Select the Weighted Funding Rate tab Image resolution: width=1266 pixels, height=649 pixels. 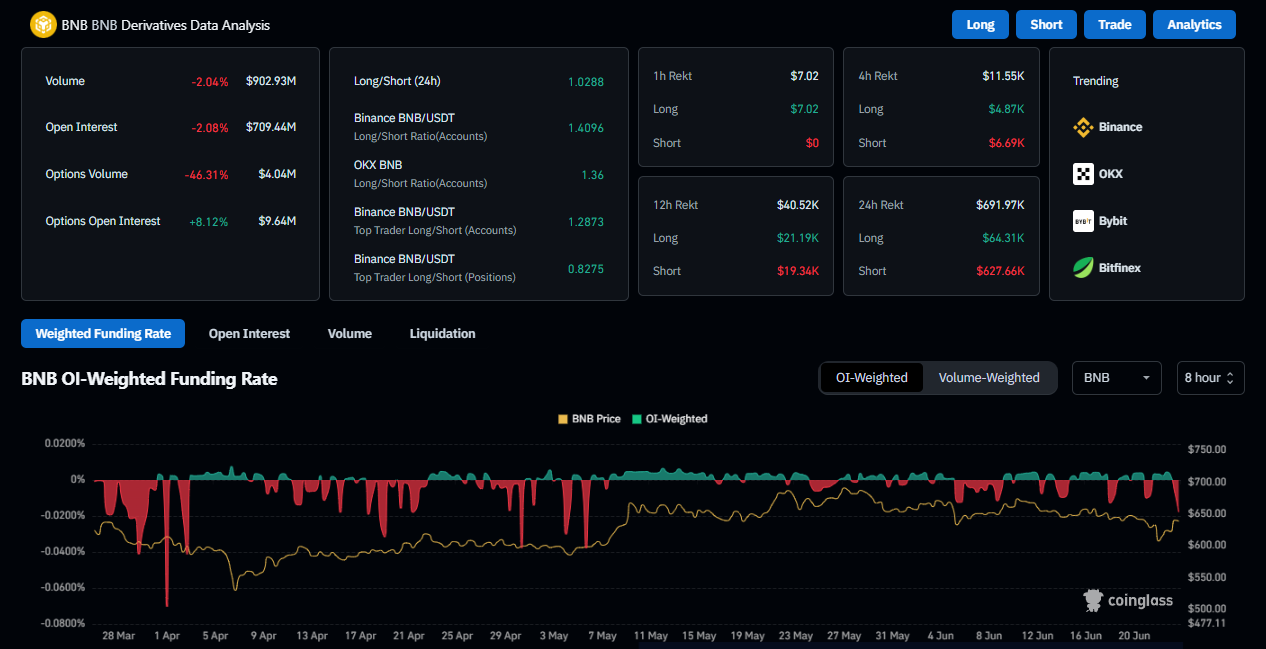tap(103, 334)
